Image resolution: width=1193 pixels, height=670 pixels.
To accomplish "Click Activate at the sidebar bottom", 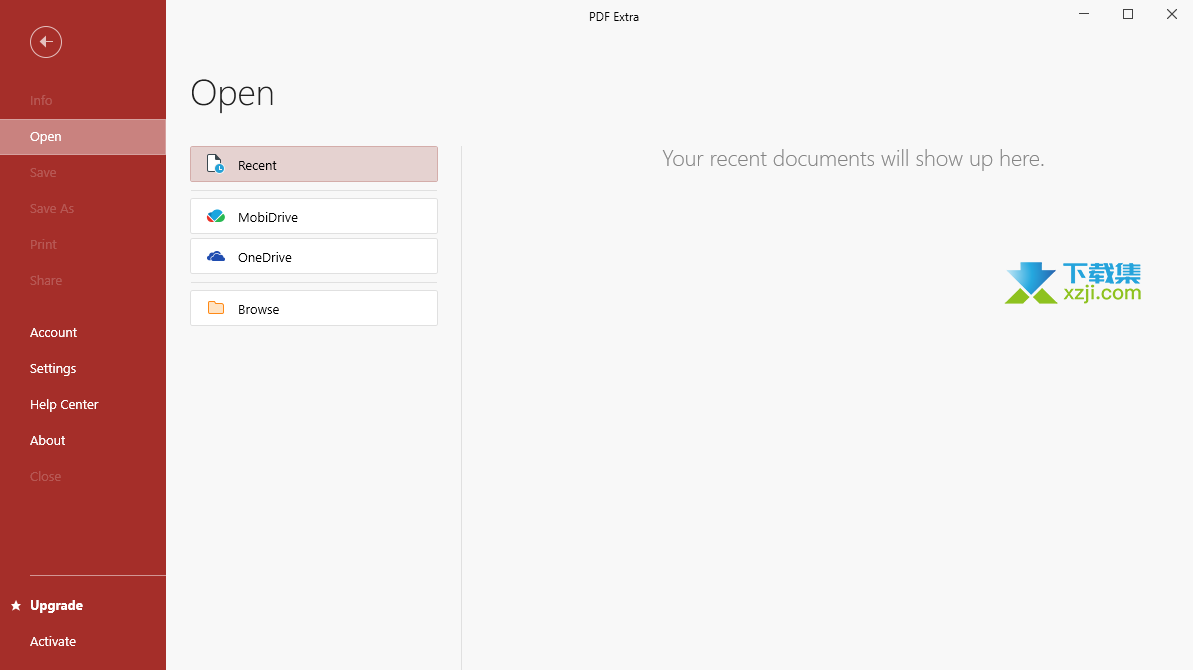I will [83, 641].
